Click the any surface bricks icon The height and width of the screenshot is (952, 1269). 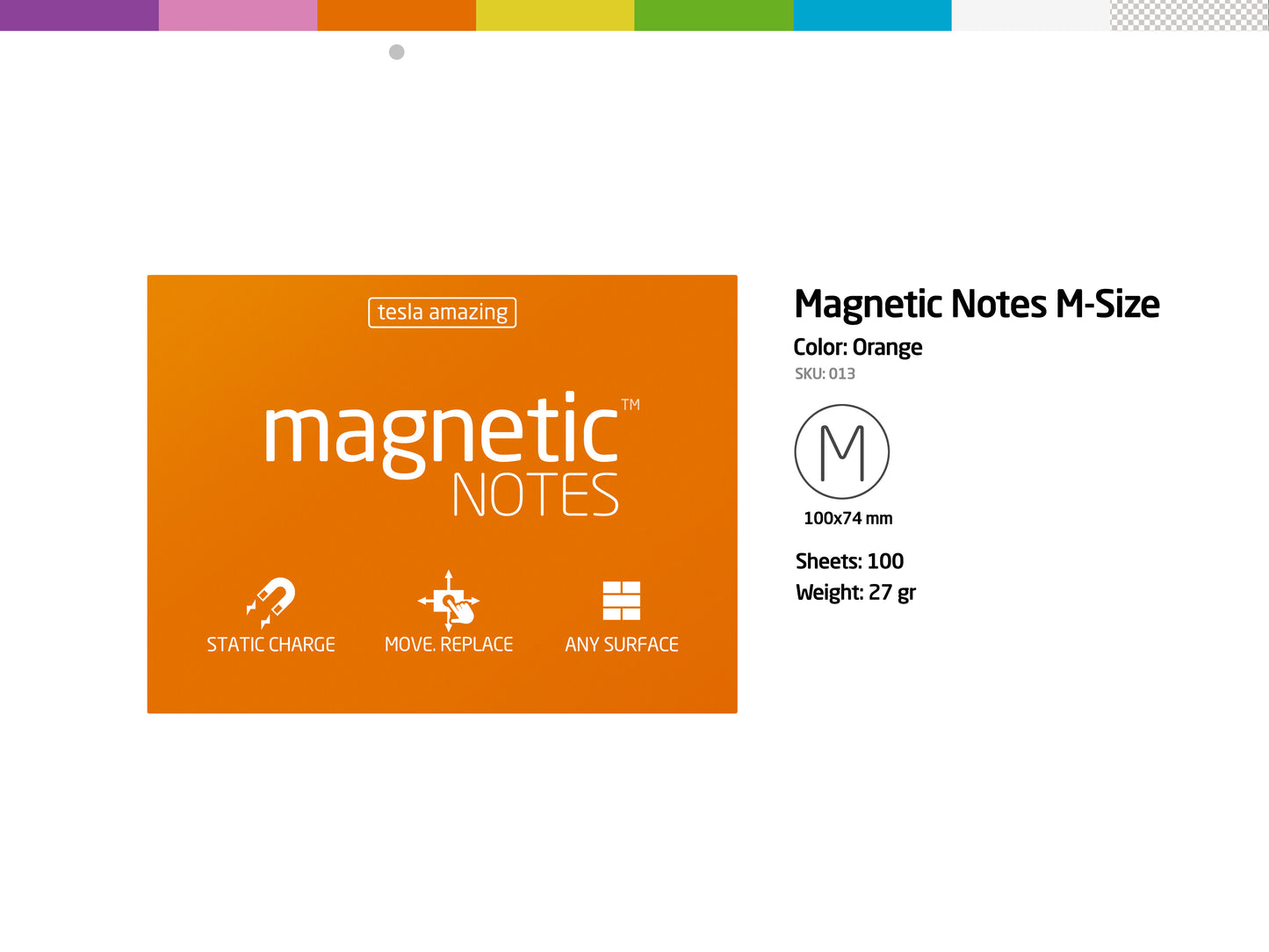(x=622, y=601)
